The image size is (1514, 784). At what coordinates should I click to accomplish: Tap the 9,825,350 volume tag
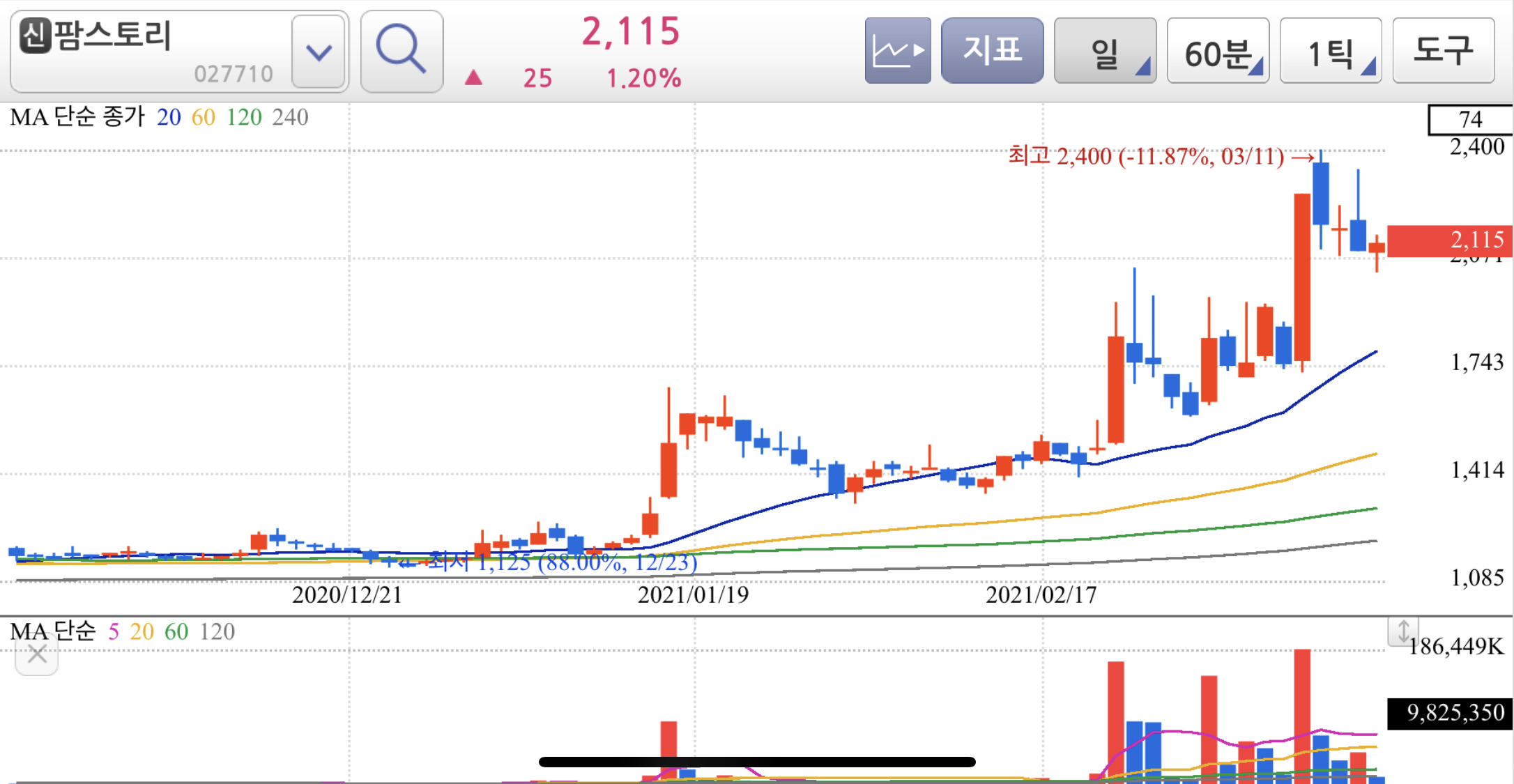coord(1450,713)
